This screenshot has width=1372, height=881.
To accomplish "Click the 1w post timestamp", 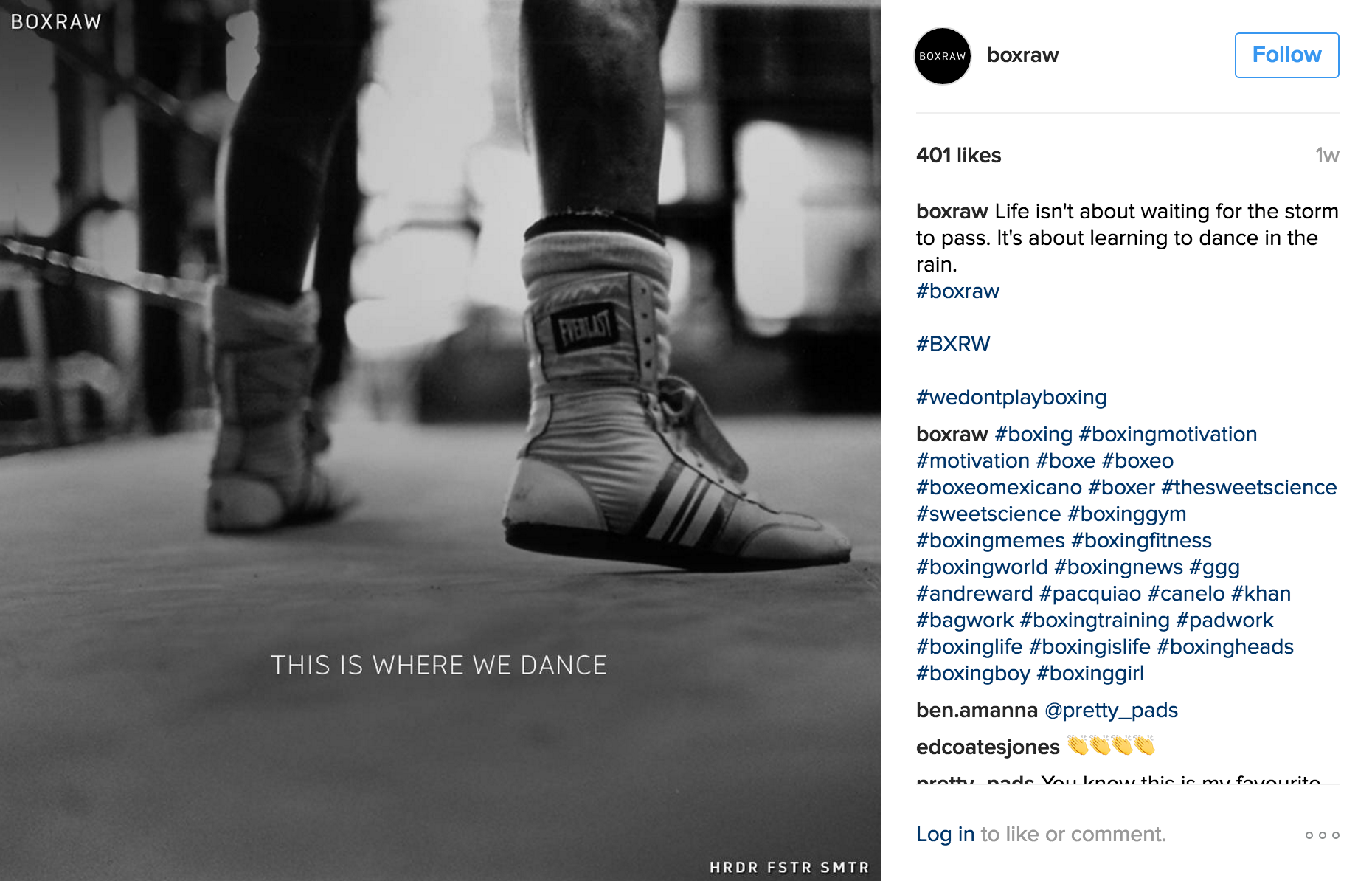I will [x=1327, y=156].
